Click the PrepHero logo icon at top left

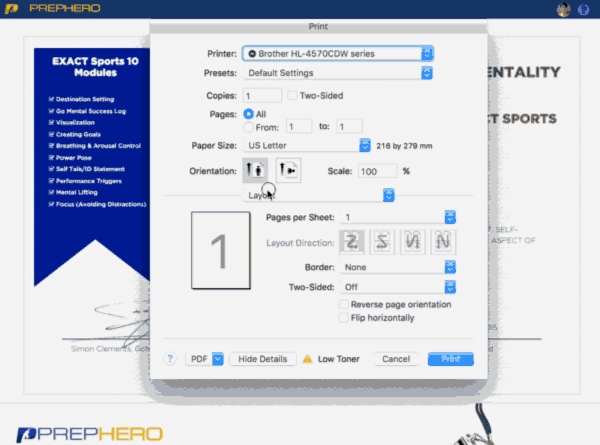pyautogui.click(x=12, y=8)
